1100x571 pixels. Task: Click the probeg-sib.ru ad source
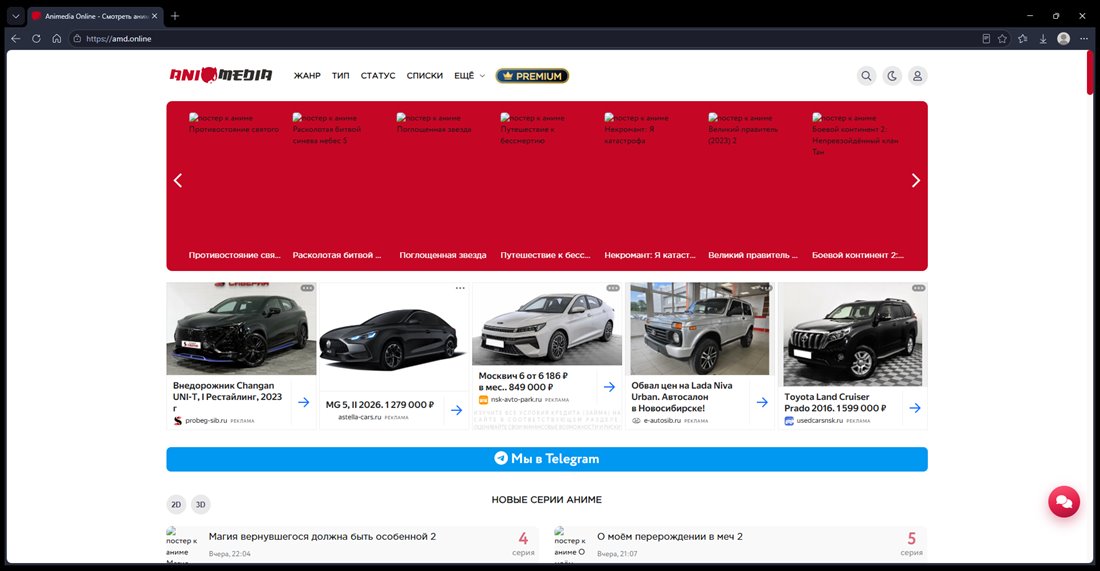point(206,421)
